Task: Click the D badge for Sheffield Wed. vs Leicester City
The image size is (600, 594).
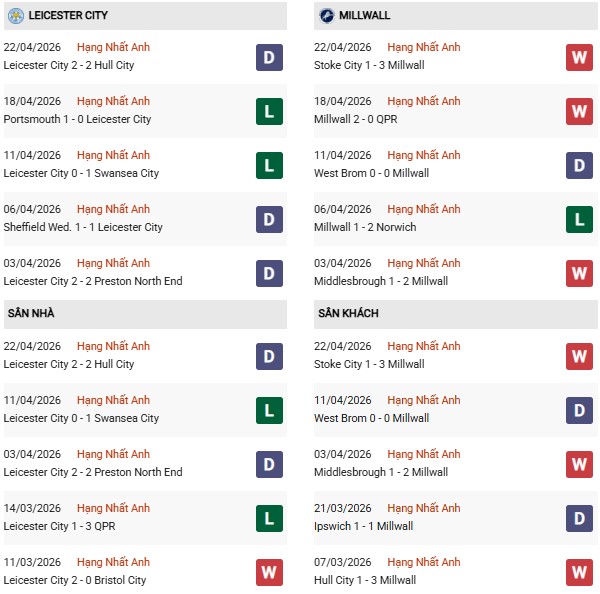Action: 268,219
